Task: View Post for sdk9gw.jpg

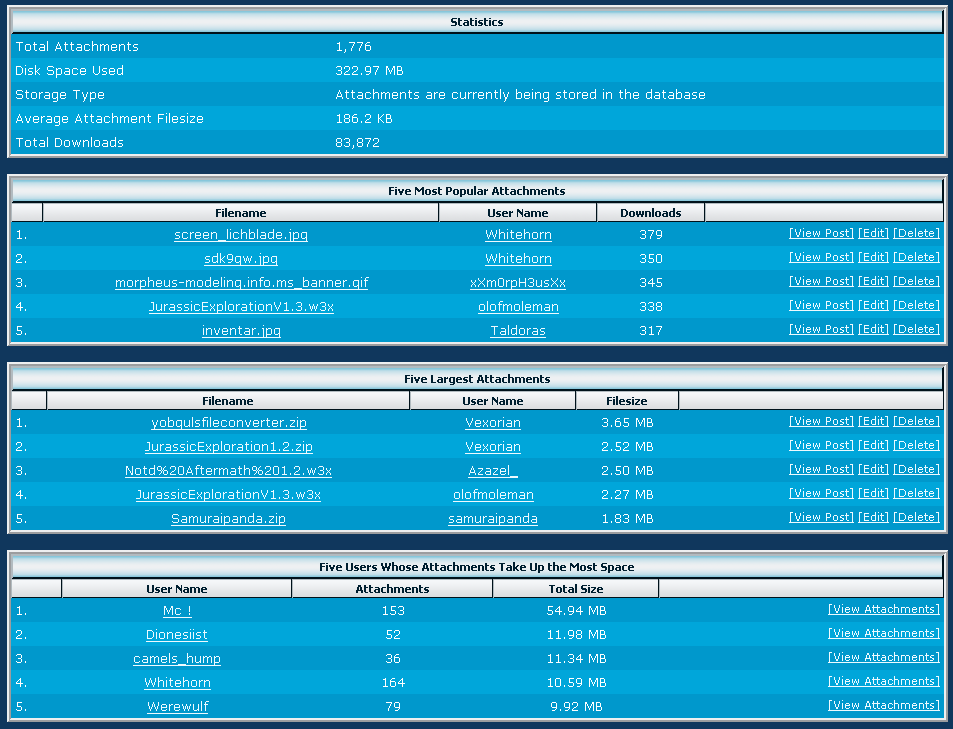Action: [821, 257]
